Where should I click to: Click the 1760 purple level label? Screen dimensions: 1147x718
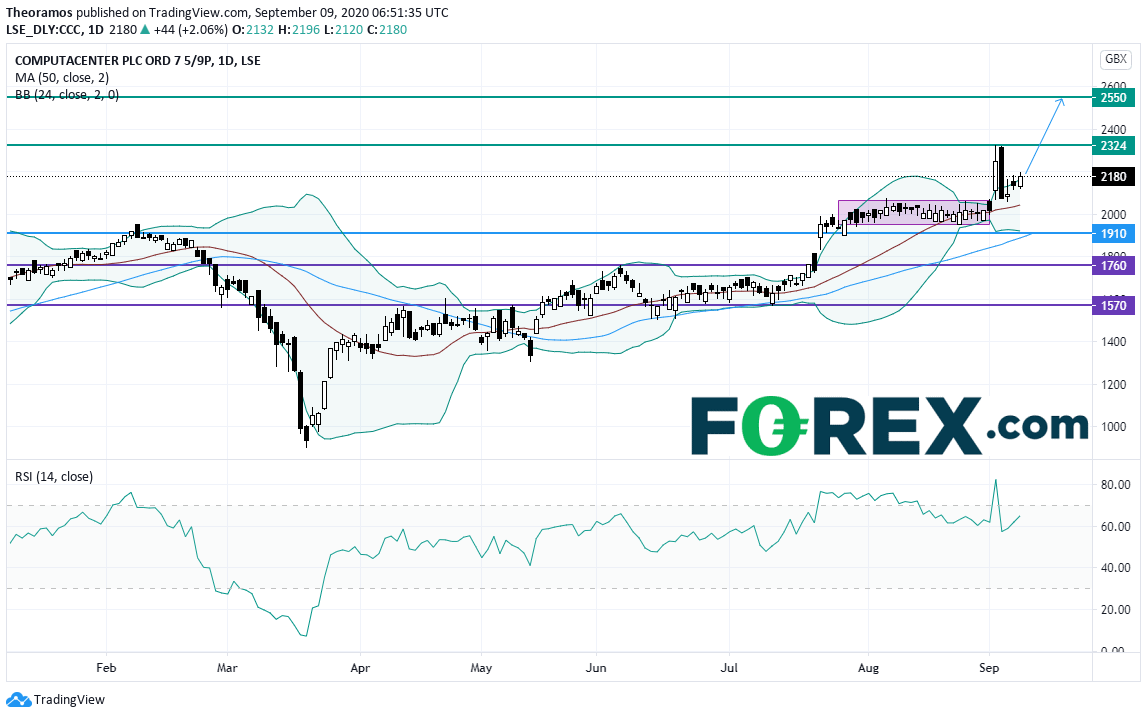(1113, 265)
